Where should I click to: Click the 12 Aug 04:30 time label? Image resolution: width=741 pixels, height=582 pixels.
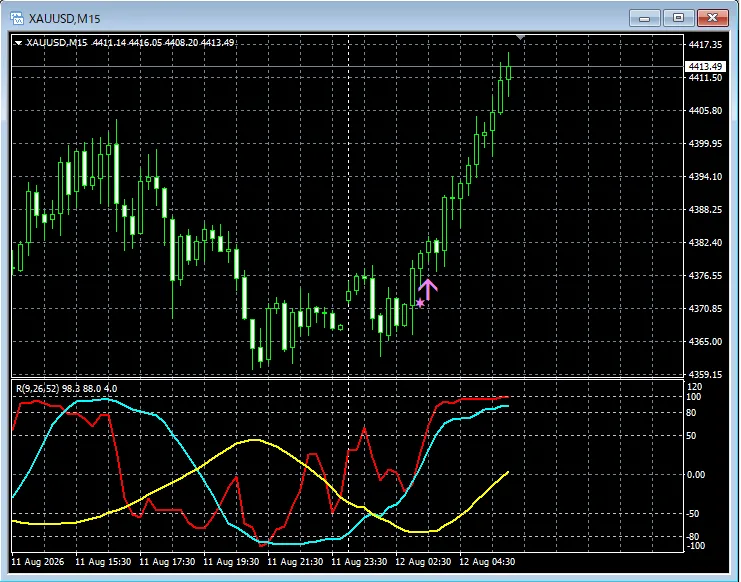click(x=487, y=562)
